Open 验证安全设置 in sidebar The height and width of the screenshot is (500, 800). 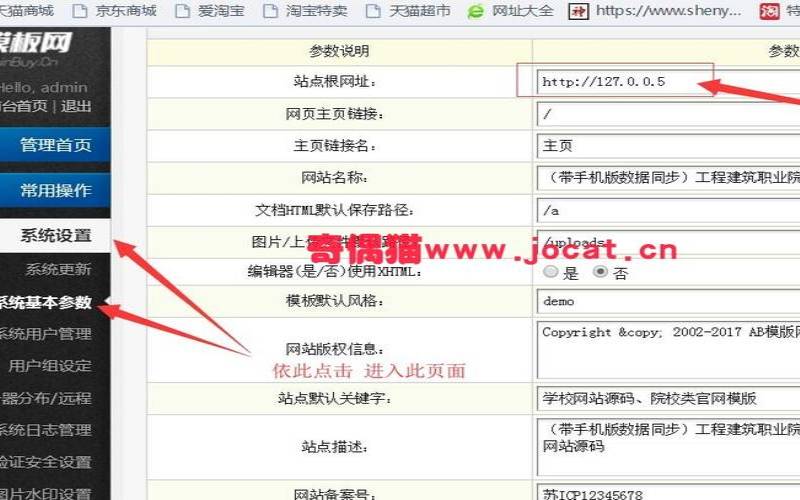click(45, 462)
